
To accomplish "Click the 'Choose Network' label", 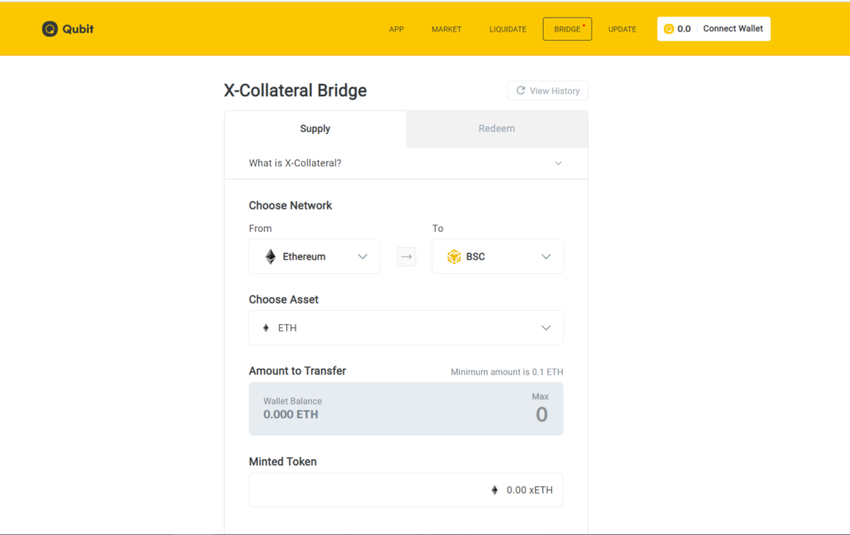I will point(291,205).
